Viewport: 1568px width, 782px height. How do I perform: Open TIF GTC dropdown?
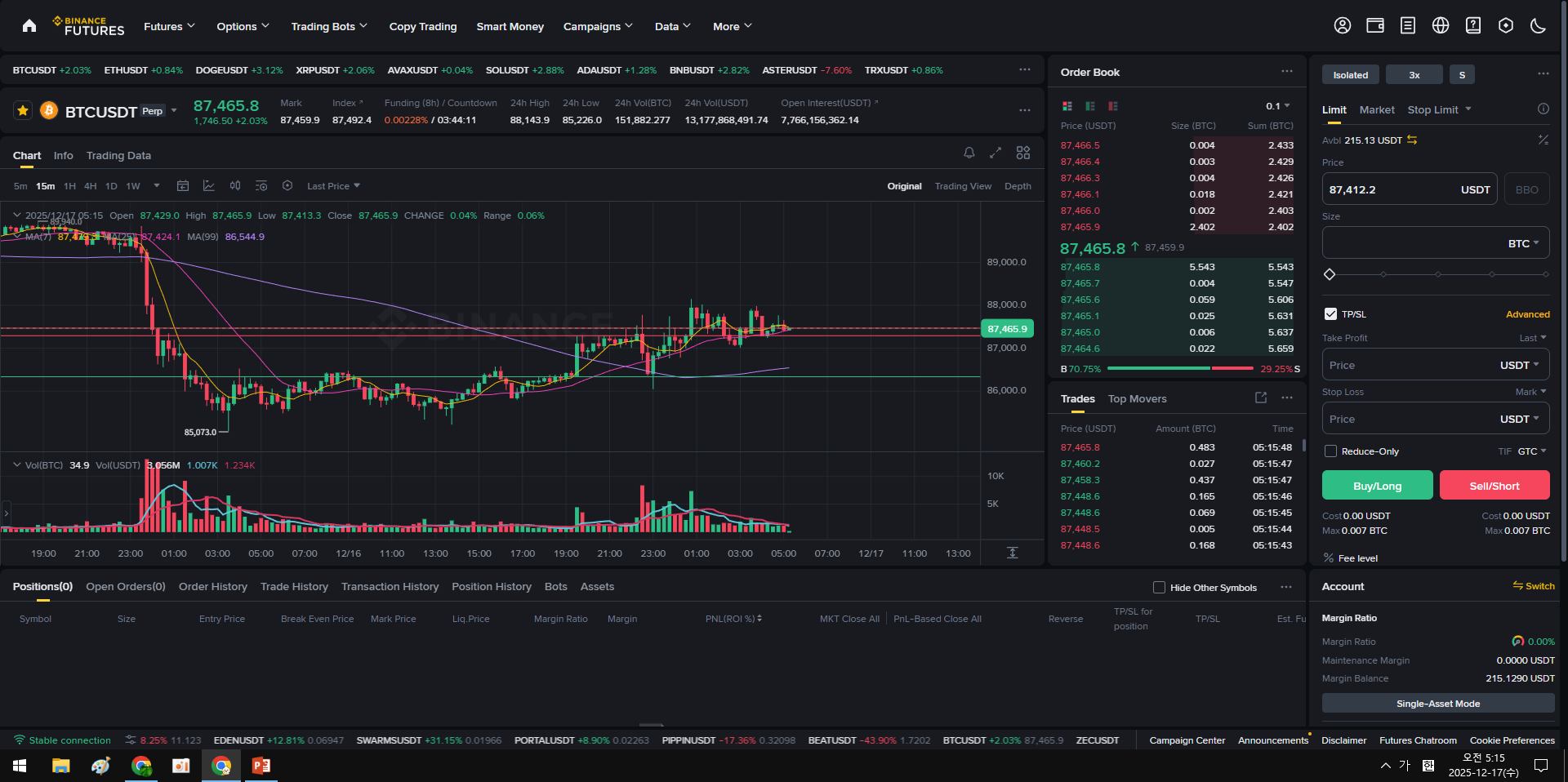(1531, 451)
